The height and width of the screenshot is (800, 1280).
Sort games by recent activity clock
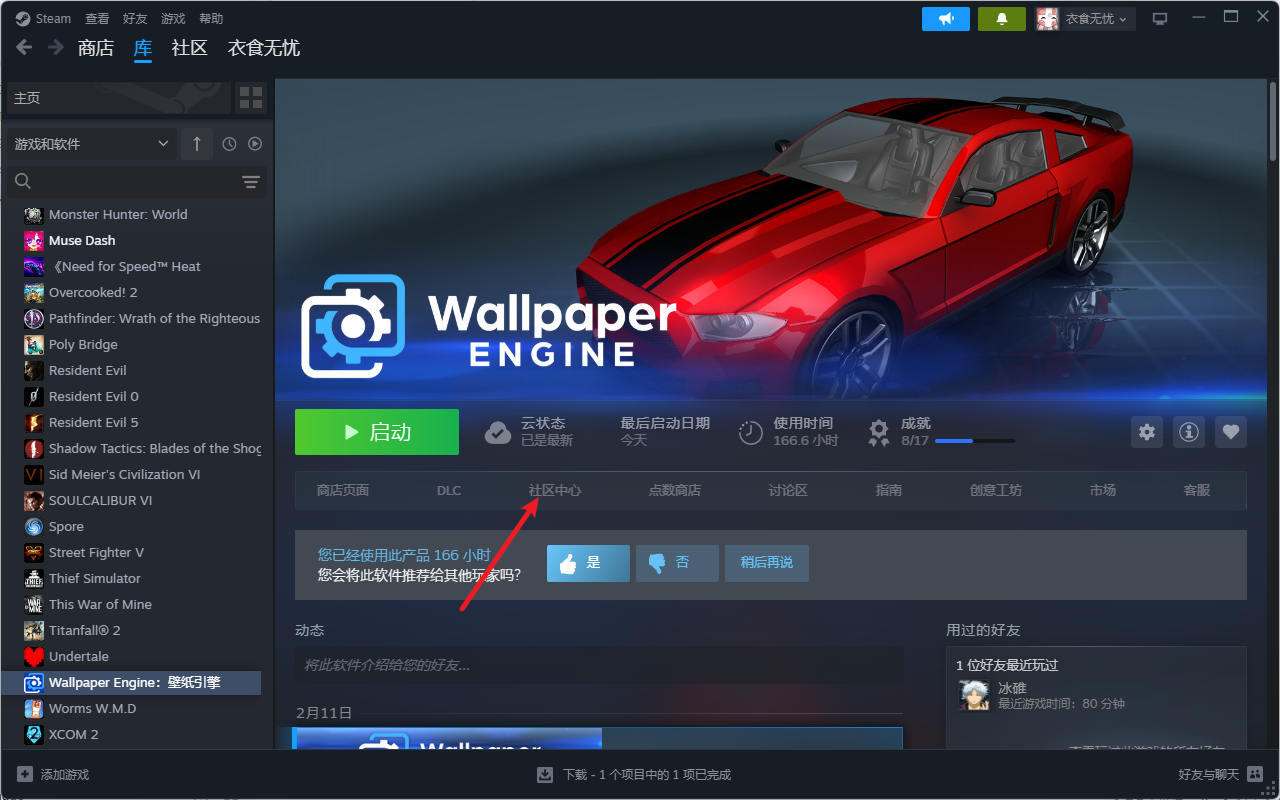[229, 144]
